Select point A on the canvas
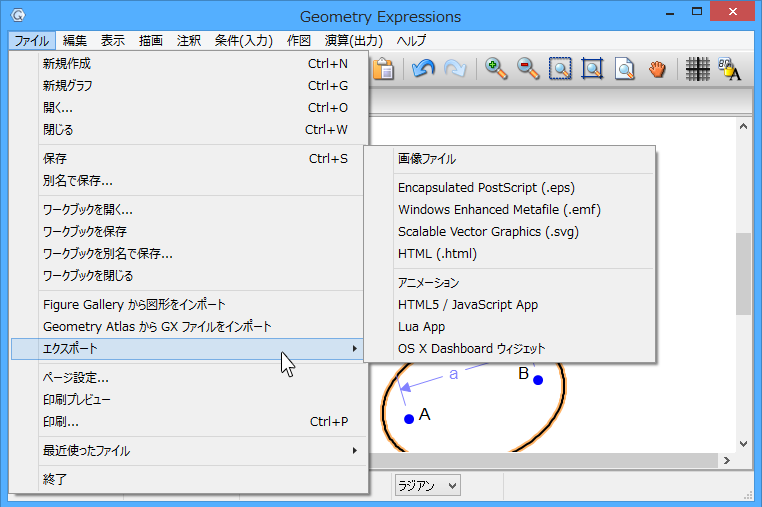Image resolution: width=762 pixels, height=507 pixels. (409, 419)
